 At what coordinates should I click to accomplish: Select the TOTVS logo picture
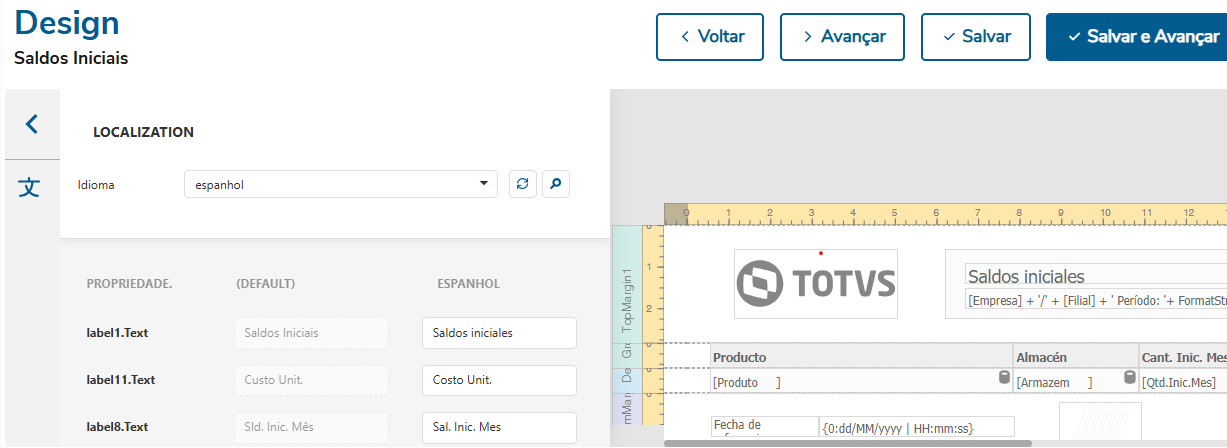(x=816, y=284)
